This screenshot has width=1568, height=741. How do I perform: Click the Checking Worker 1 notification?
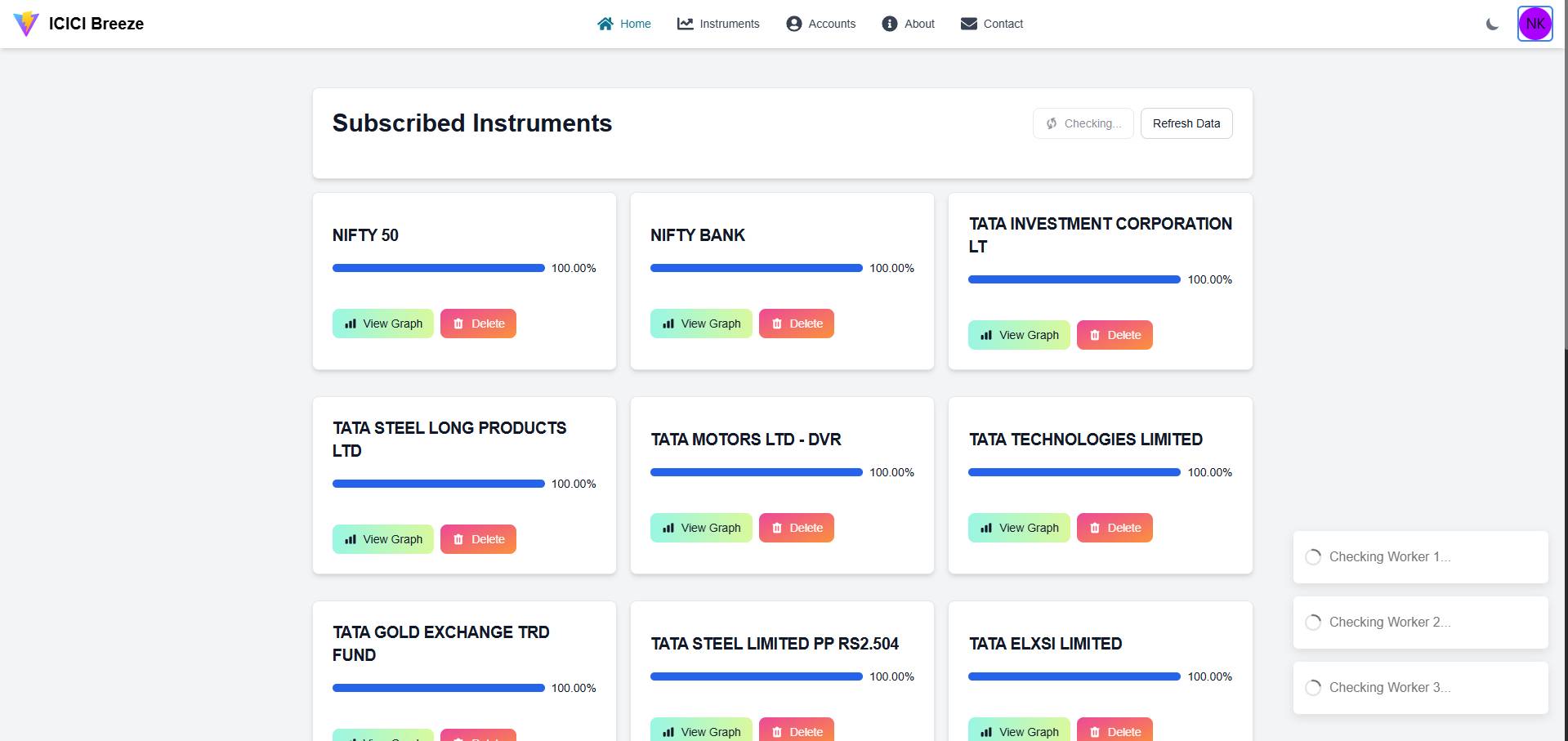pos(1420,557)
